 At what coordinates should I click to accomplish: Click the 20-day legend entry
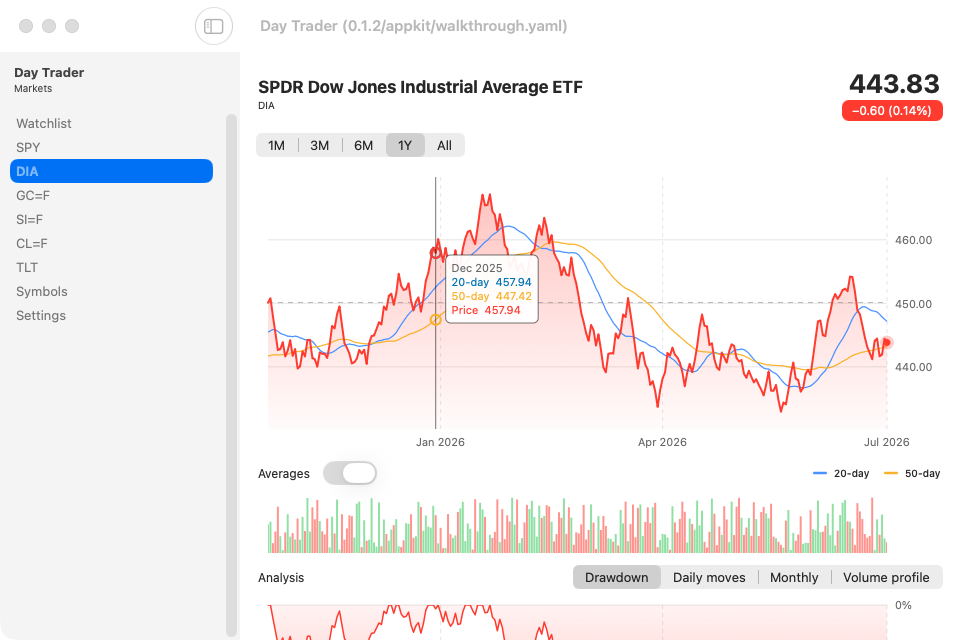[x=841, y=473]
